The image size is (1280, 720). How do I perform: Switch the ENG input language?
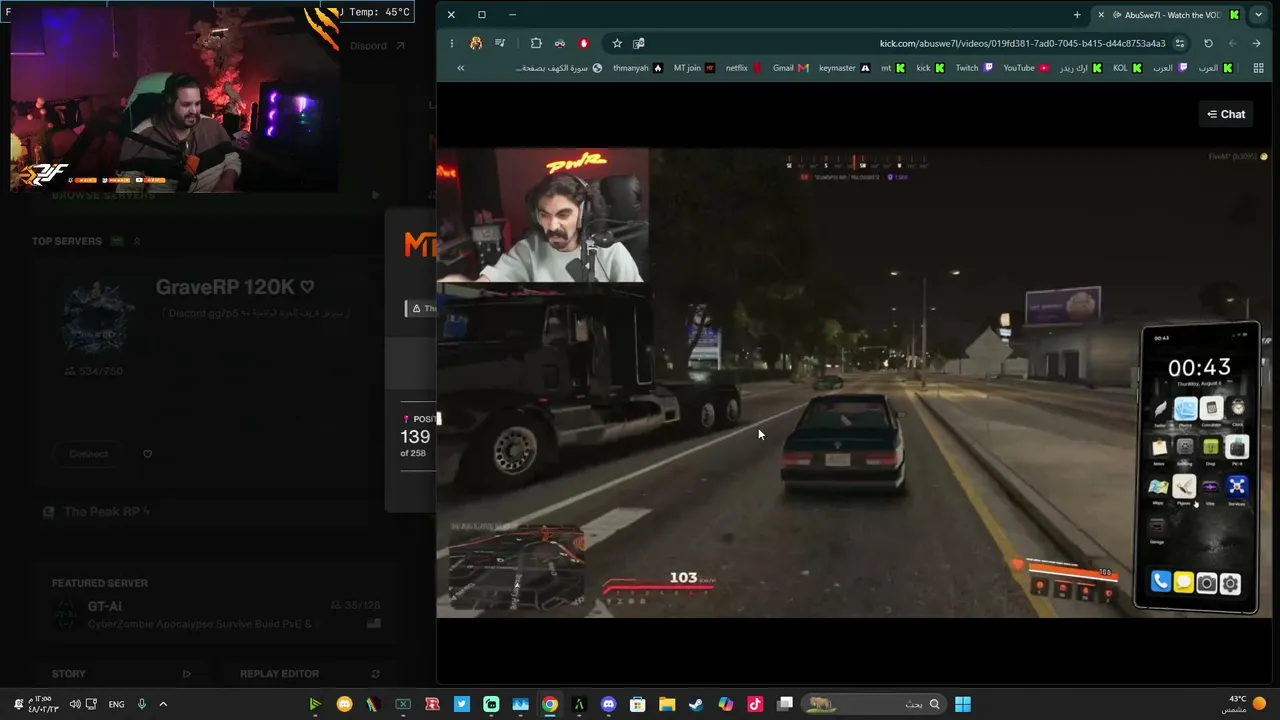tap(116, 704)
